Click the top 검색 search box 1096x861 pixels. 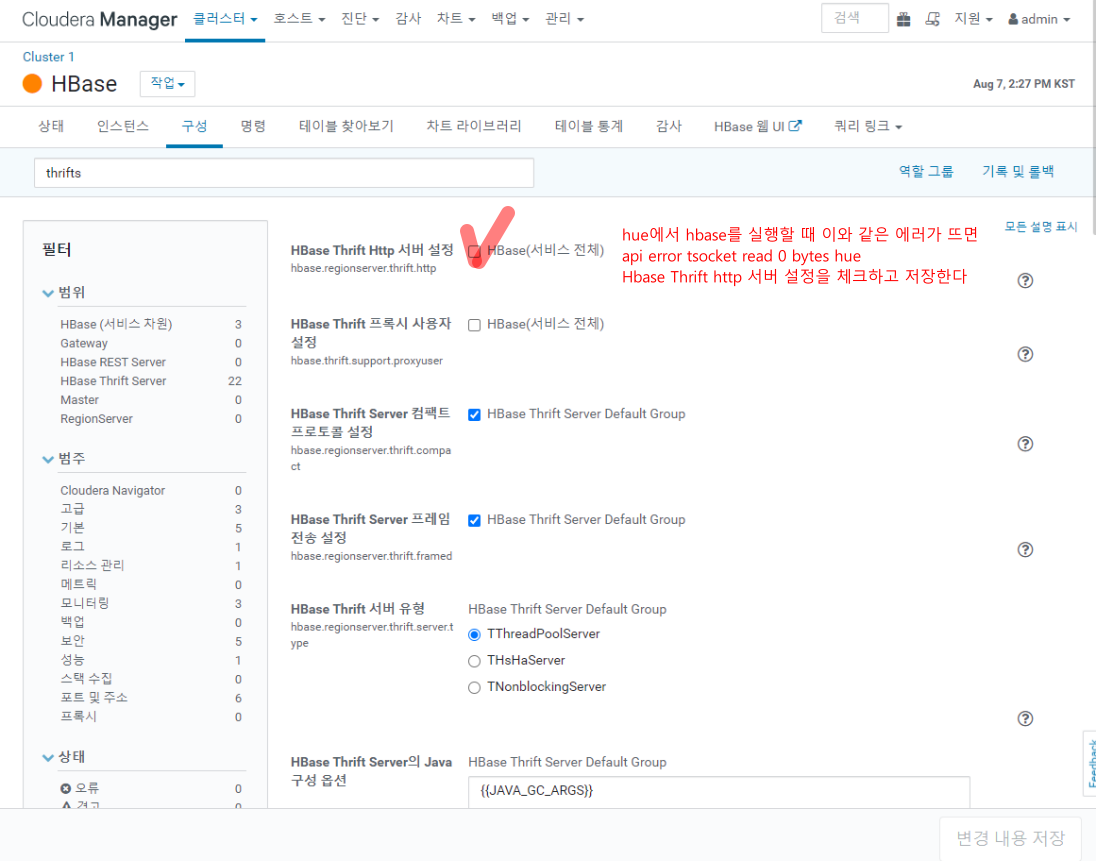[x=854, y=18]
